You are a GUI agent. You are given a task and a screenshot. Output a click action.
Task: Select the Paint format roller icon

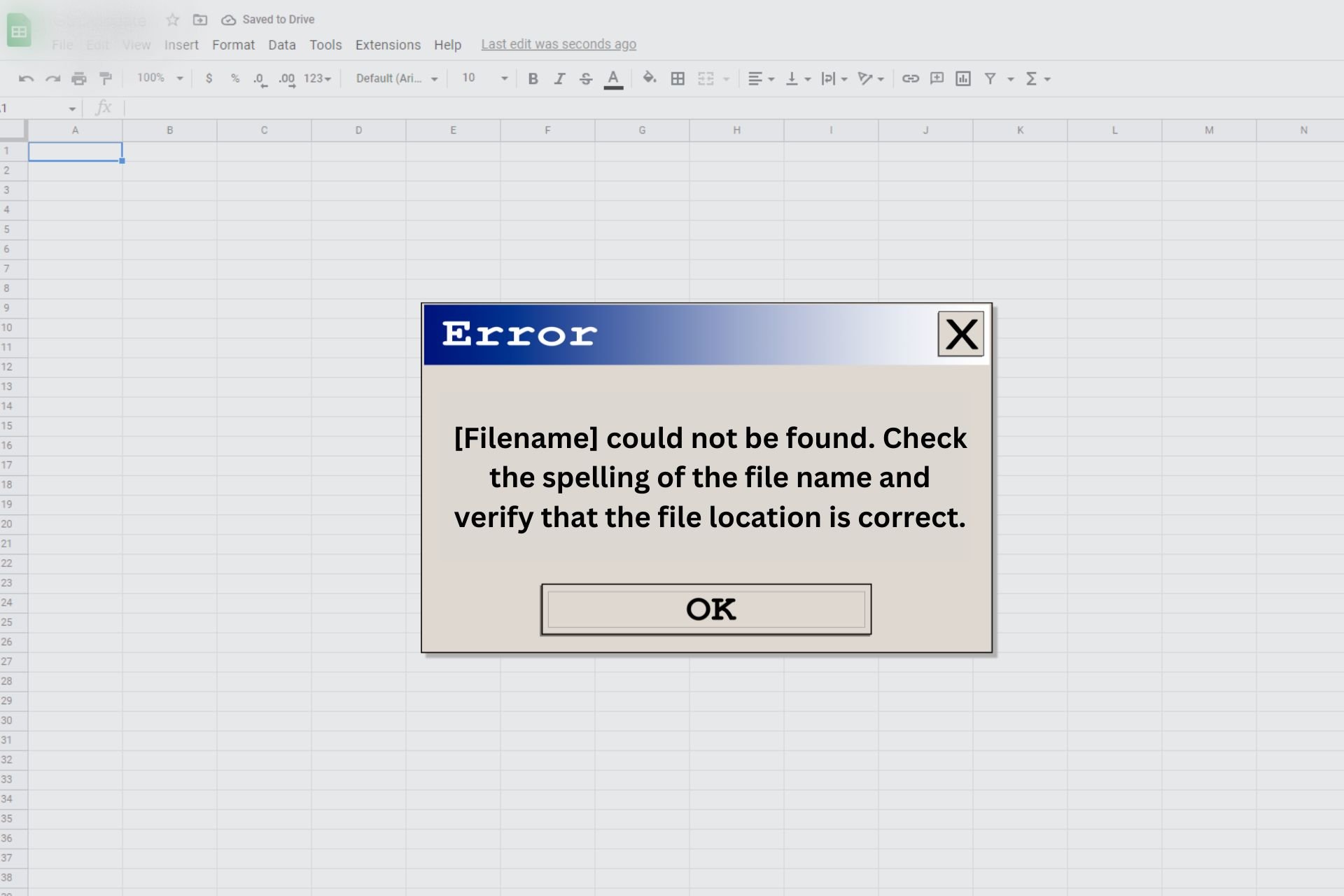point(106,78)
